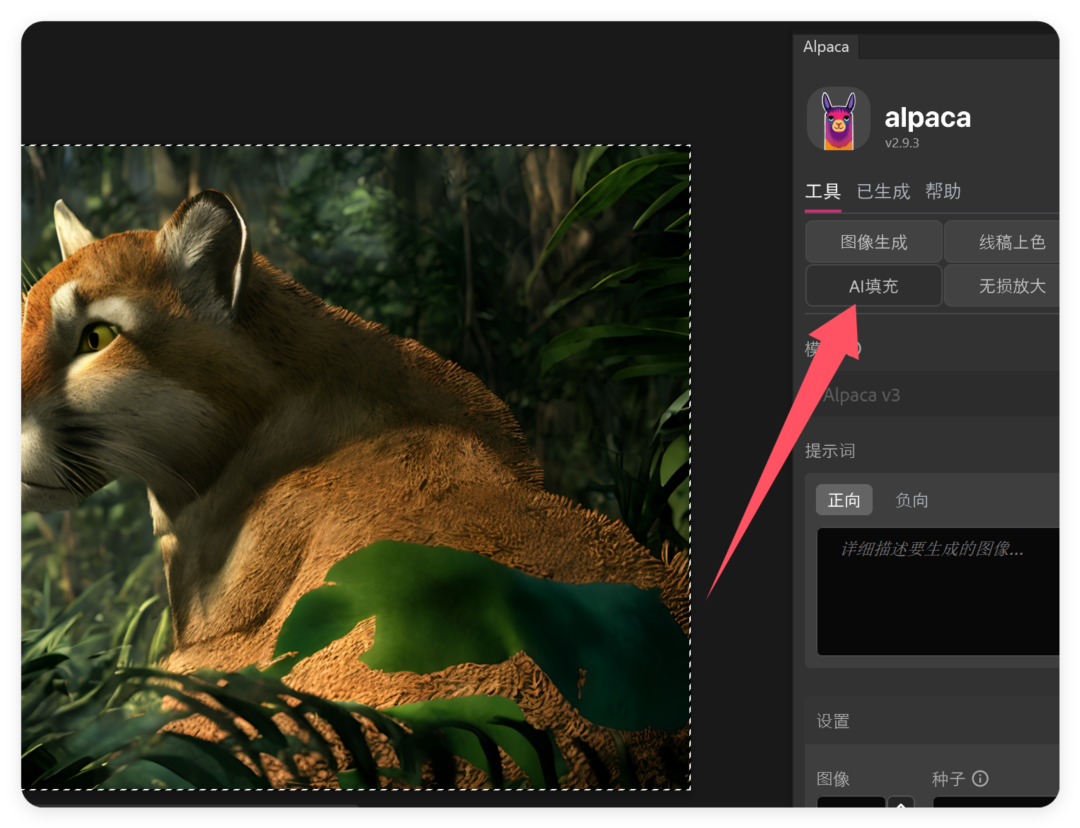Viewport: 1080px width, 828px height.
Task: Switch to the 已生成 (Generated) tab
Action: [x=882, y=191]
